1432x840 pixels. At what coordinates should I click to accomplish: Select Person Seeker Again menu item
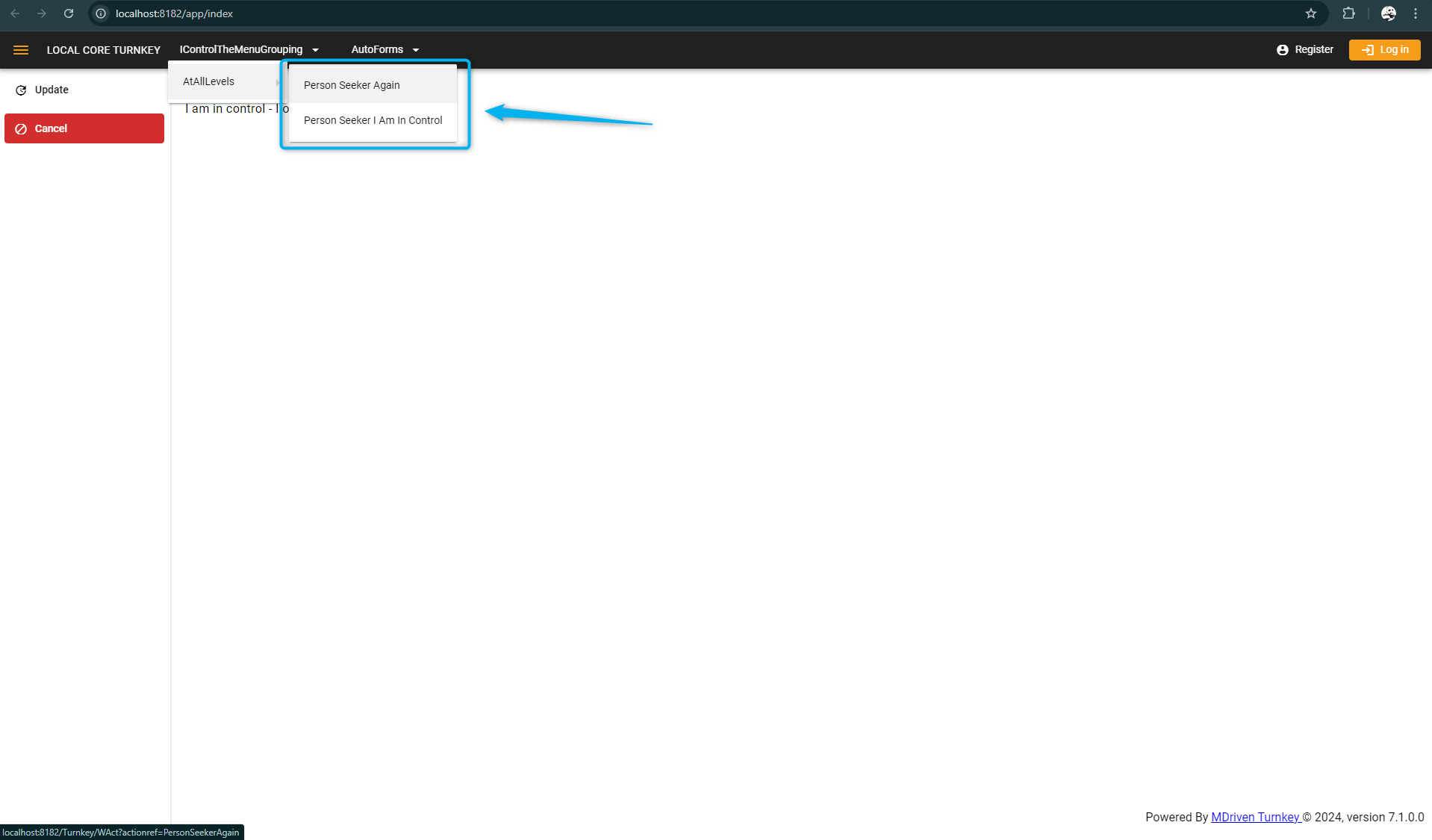(x=352, y=85)
